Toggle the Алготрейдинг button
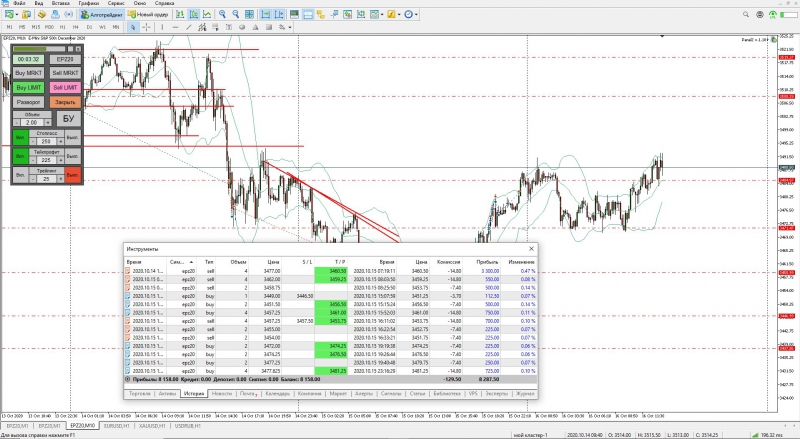800x439 pixels. point(102,14)
